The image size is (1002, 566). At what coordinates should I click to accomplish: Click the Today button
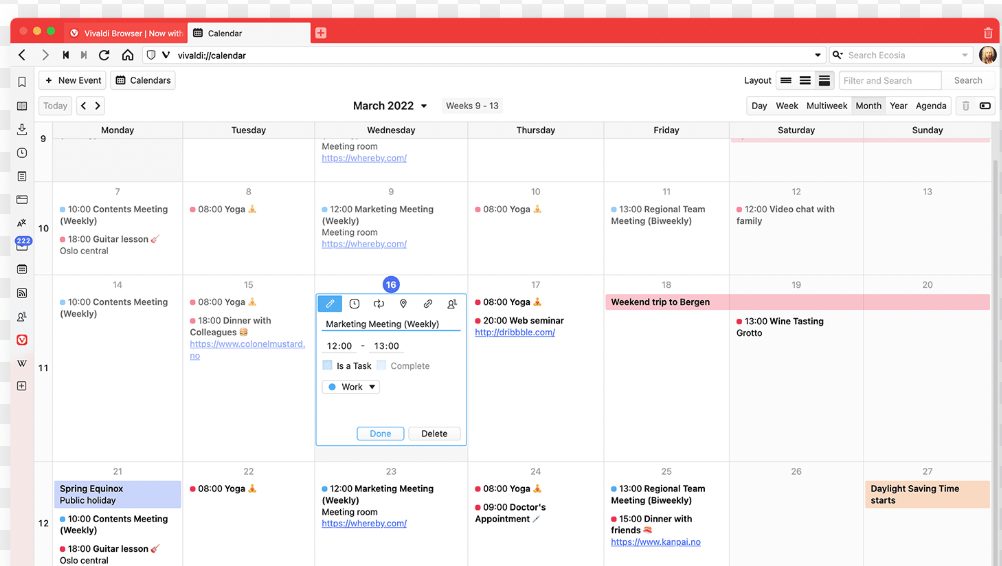coord(56,106)
